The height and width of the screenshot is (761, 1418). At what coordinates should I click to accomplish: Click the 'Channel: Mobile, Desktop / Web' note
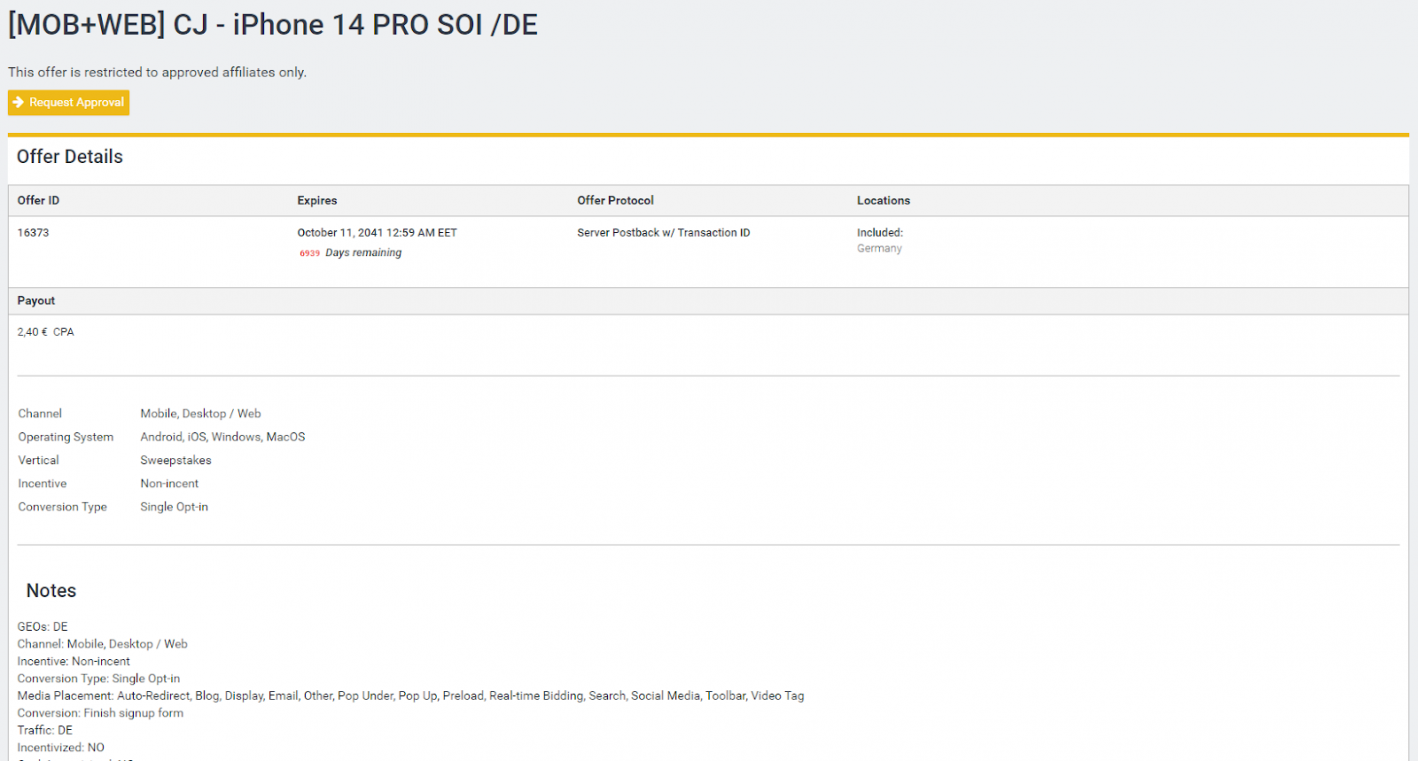pos(103,644)
